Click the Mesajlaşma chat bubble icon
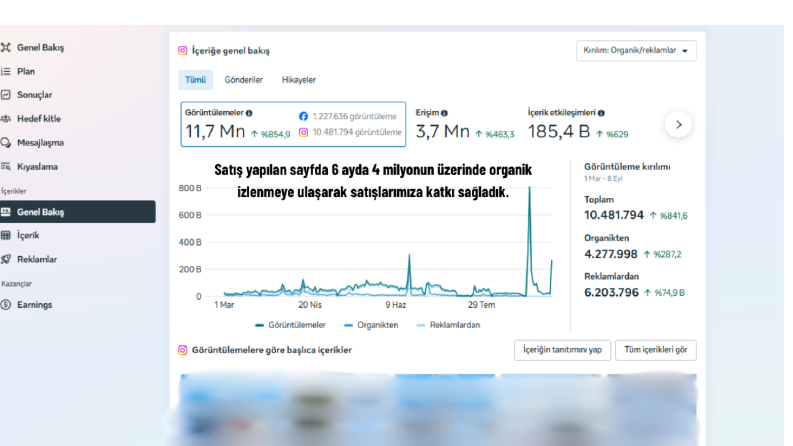The height and width of the screenshot is (446, 793). (x=6, y=143)
